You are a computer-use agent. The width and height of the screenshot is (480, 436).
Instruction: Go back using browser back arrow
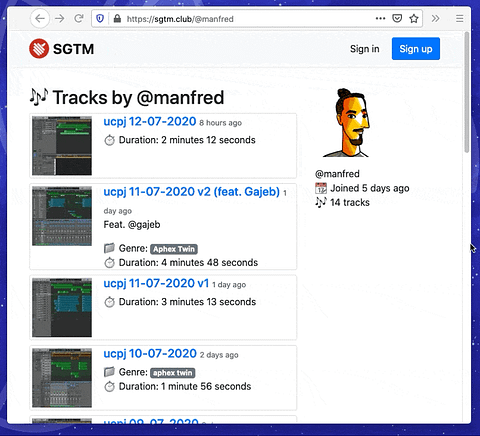pos(40,18)
